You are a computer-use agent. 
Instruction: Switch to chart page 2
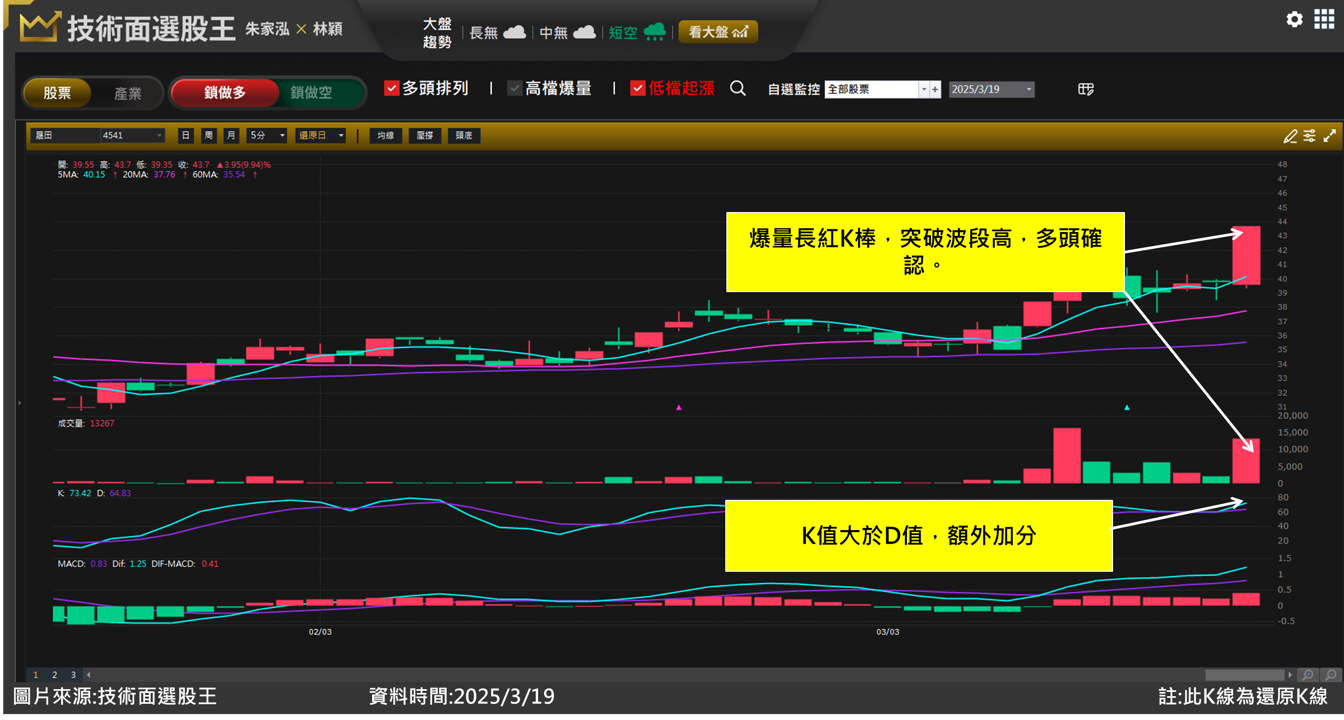click(54, 675)
